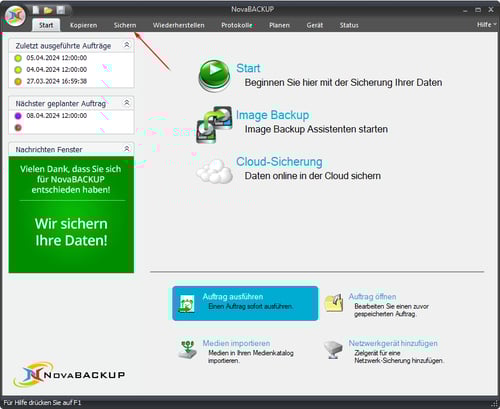Click the new document quick-access icon

coord(36,10)
